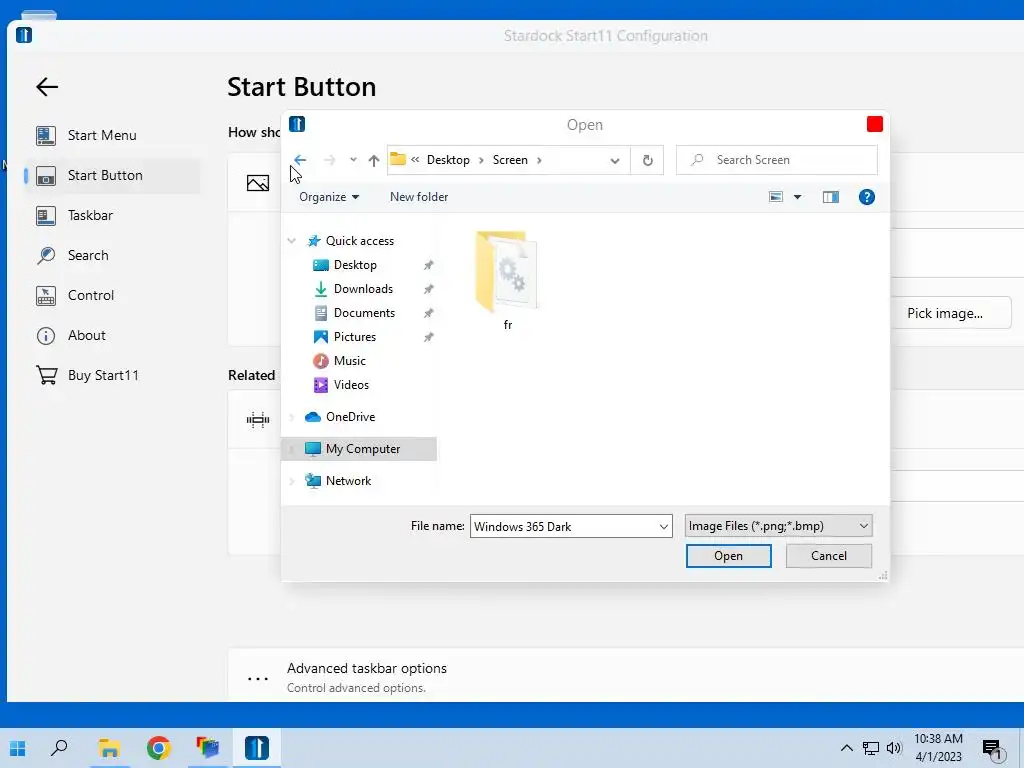The height and width of the screenshot is (768, 1024).
Task: Create a New folder
Action: click(x=419, y=197)
